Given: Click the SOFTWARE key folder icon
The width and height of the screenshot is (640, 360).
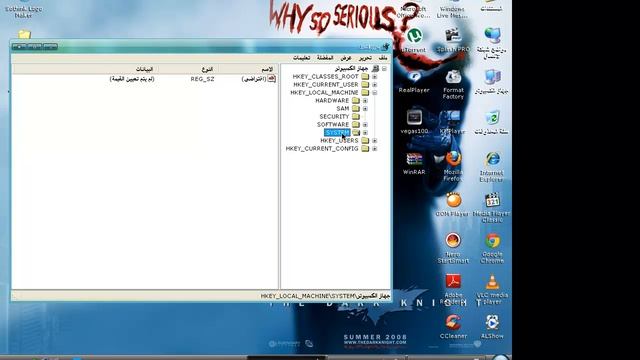Looking at the screenshot, I should point(356,124).
